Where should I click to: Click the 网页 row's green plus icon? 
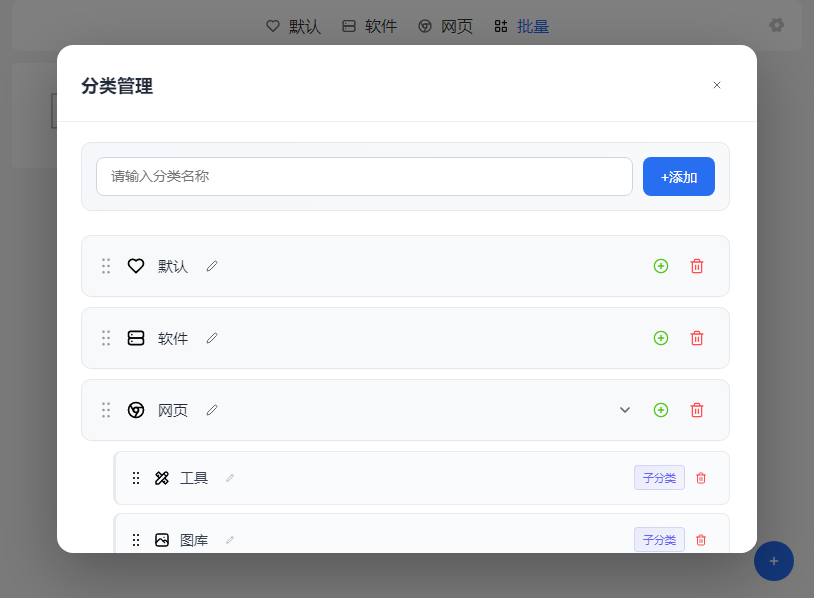tap(660, 410)
